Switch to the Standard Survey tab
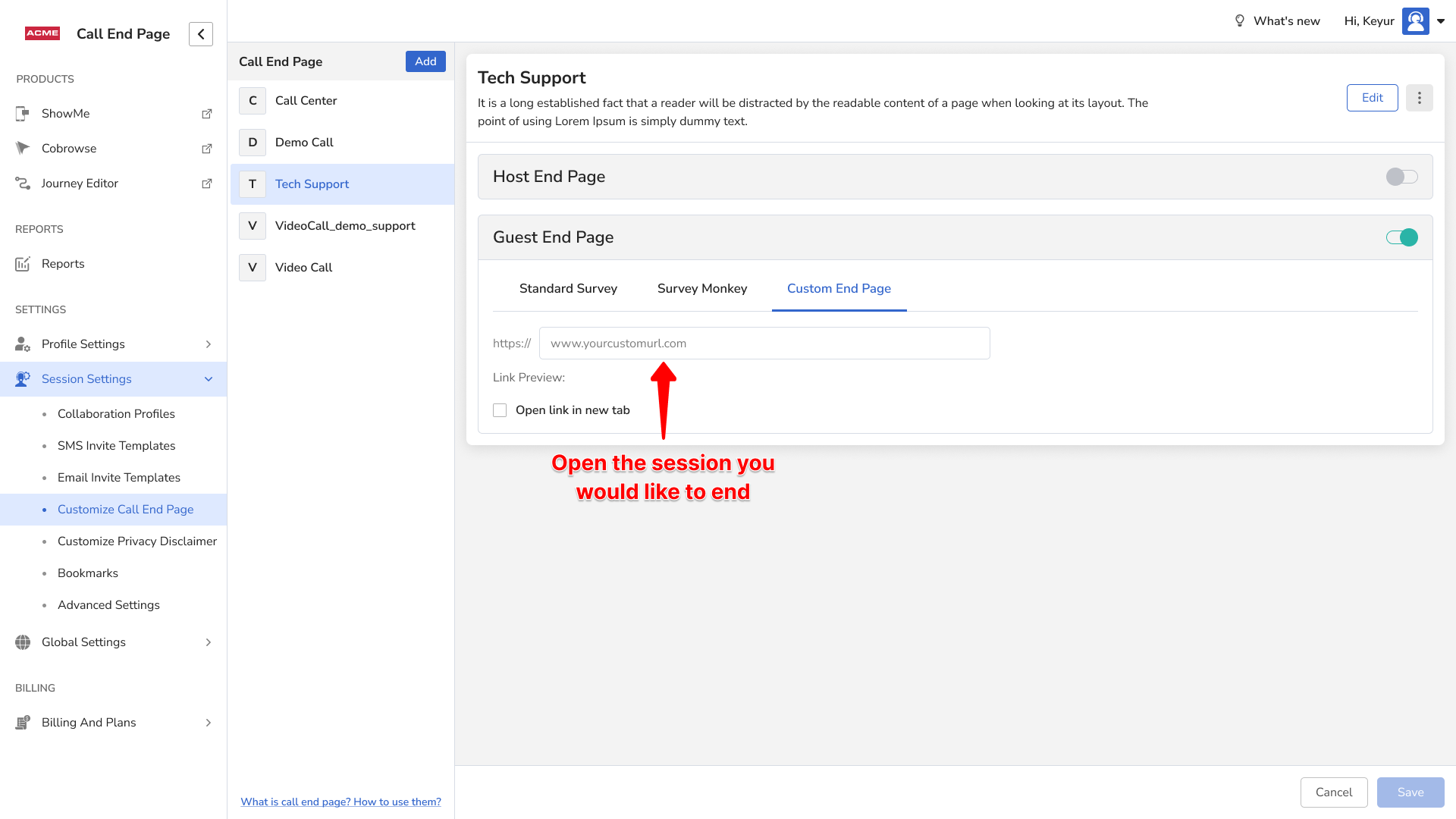This screenshot has width=1456, height=819. pyautogui.click(x=568, y=289)
